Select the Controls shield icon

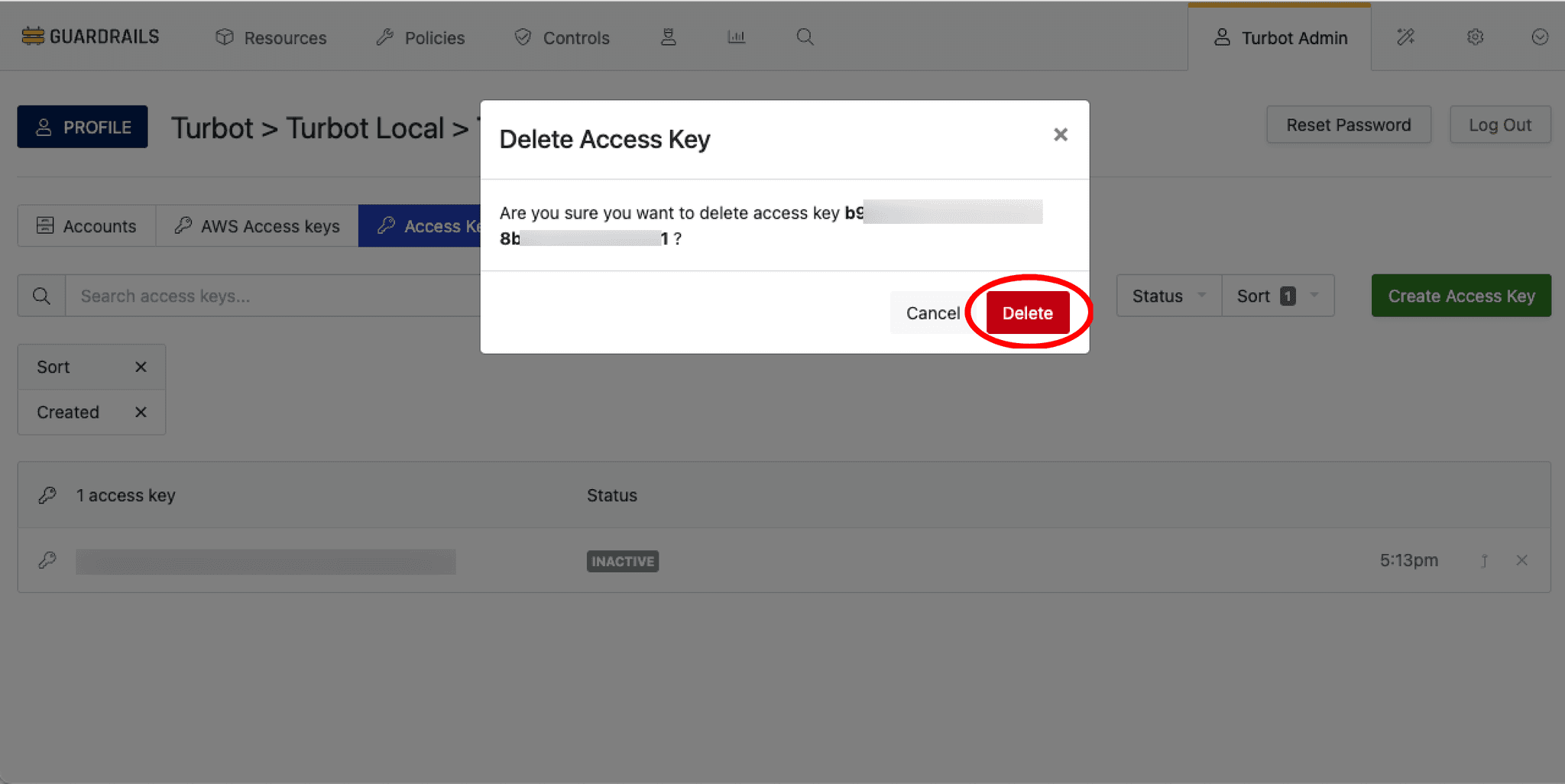pyautogui.click(x=523, y=37)
